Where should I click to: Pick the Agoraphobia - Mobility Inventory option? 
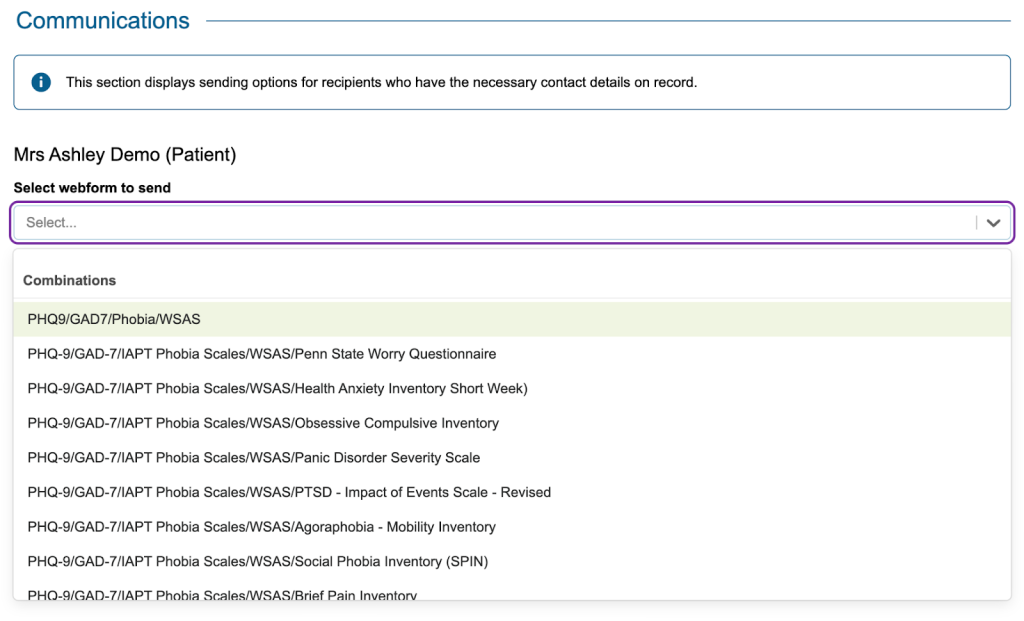(262, 527)
